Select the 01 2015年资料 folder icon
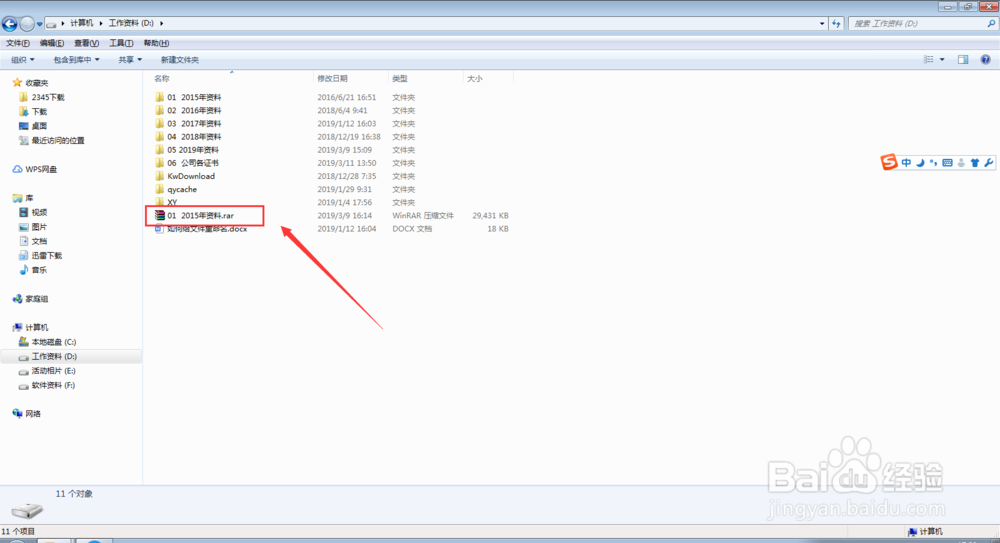The width and height of the screenshot is (1000, 543). pos(159,97)
